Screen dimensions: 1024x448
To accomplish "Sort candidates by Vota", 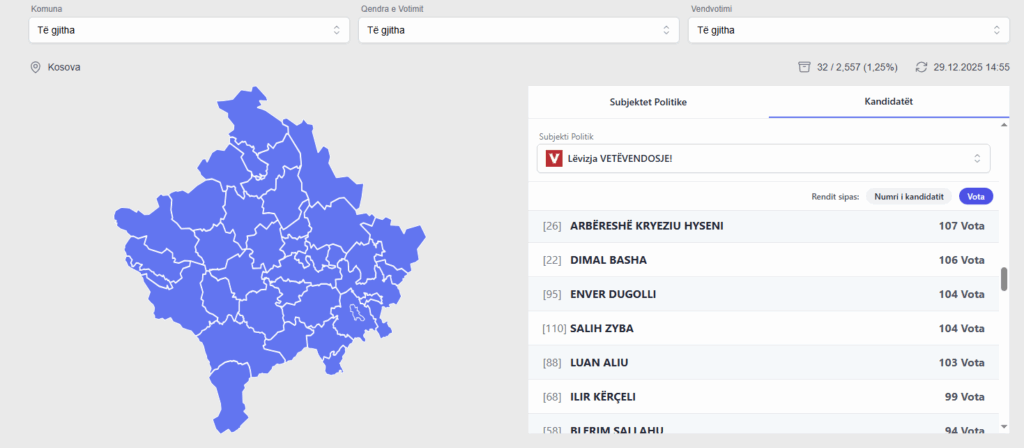I will [x=976, y=196].
